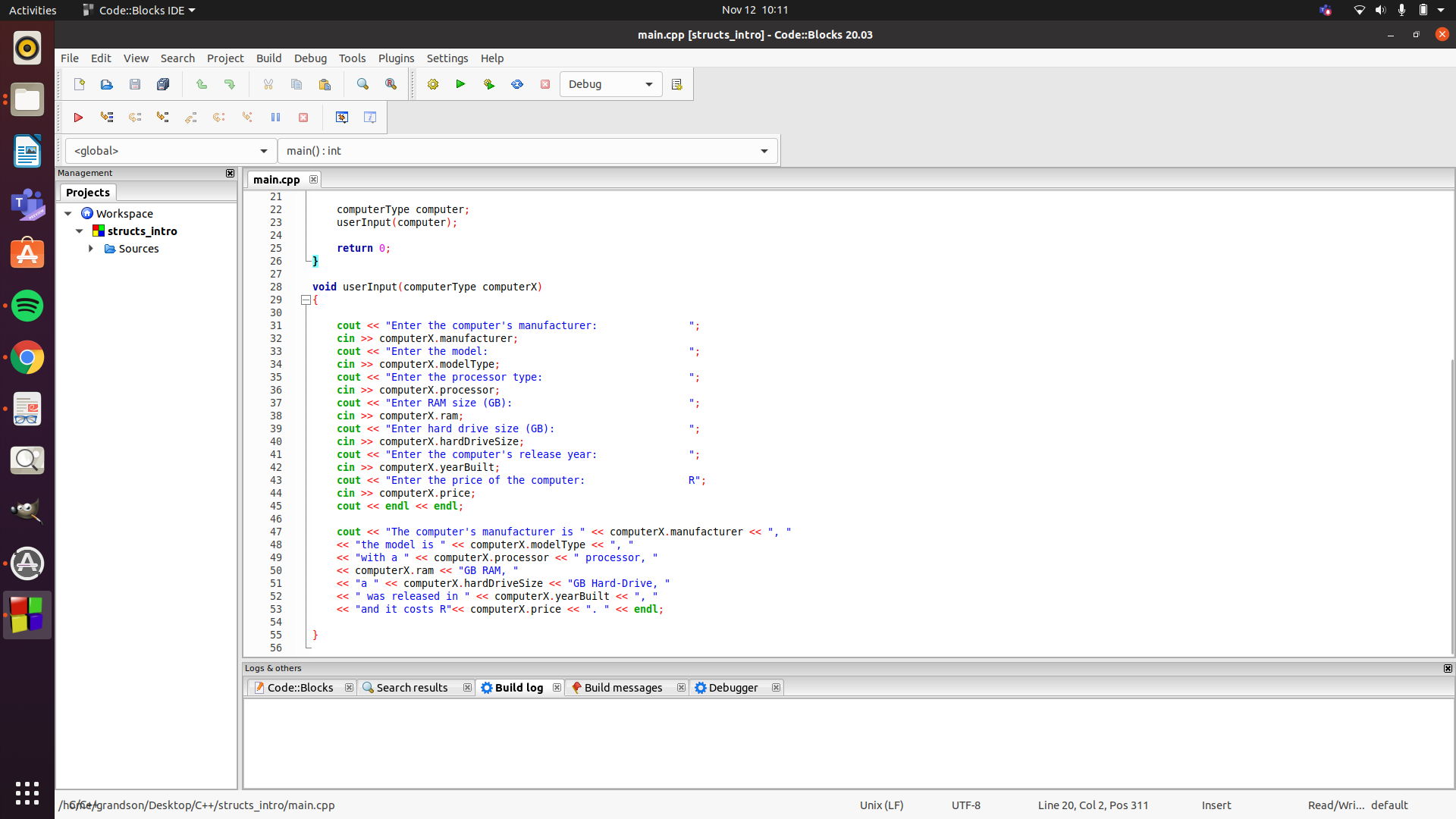Open the Plugins menu
1456x819 pixels.
tap(396, 58)
